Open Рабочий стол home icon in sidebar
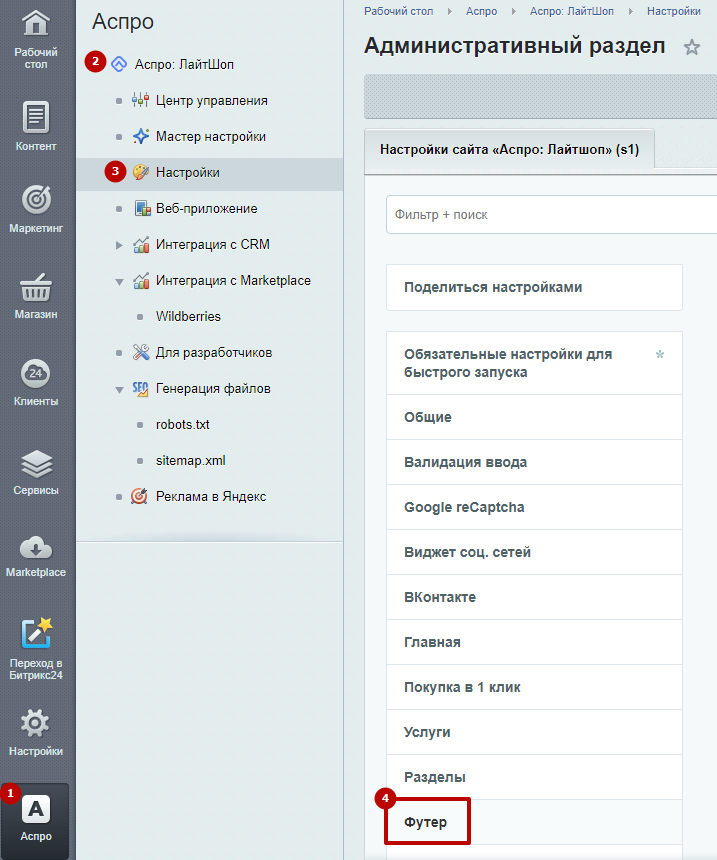Screen dimensions: 717x860 36,24
